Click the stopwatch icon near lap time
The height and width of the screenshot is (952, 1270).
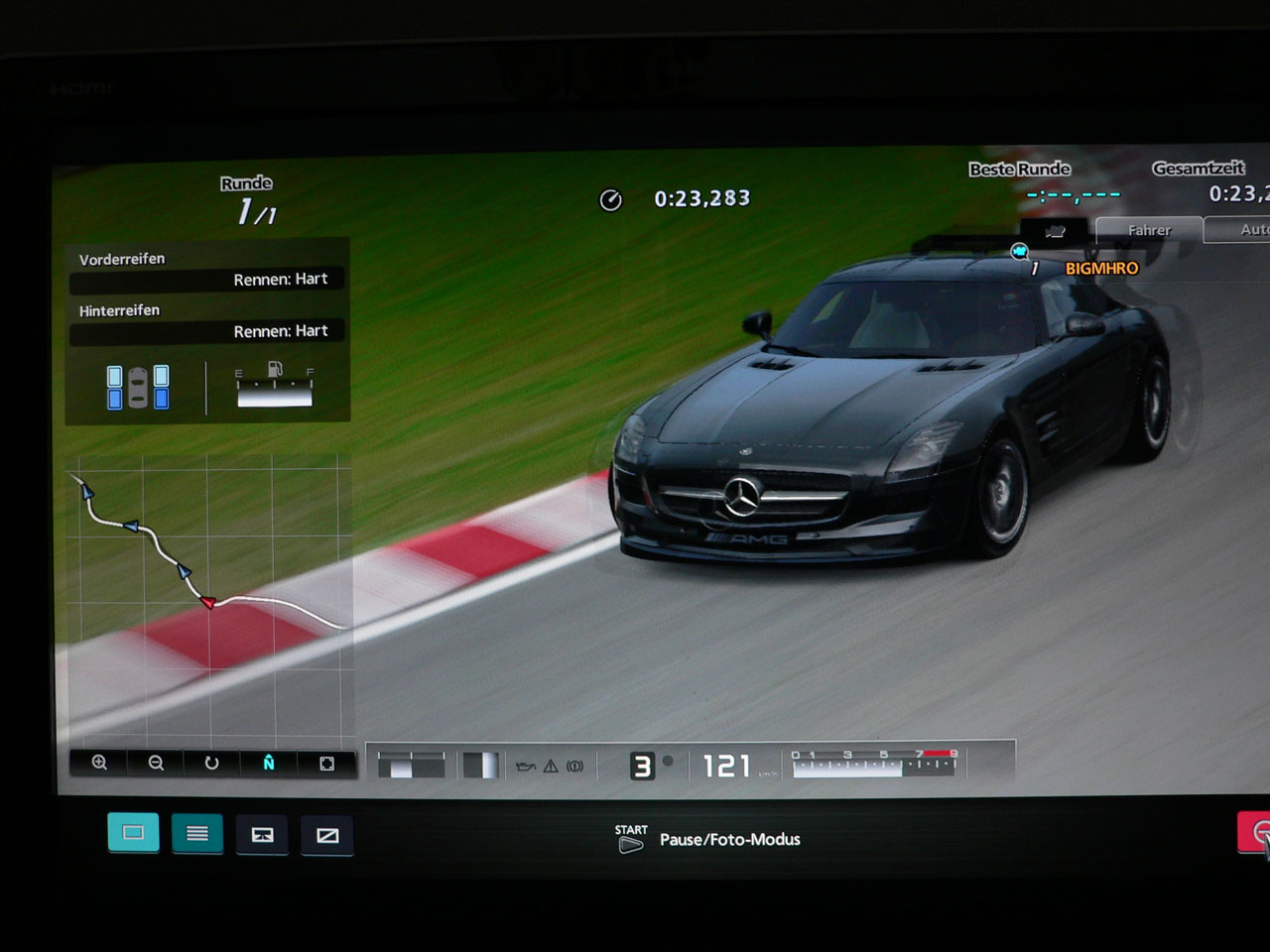point(610,200)
